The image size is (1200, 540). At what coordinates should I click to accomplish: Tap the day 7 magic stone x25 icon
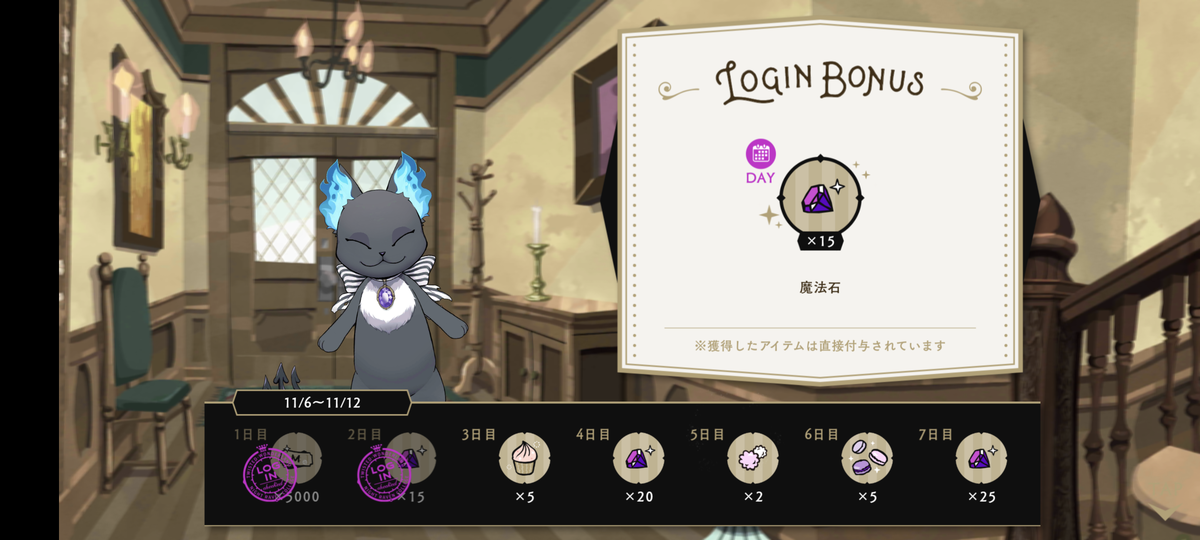[981, 459]
